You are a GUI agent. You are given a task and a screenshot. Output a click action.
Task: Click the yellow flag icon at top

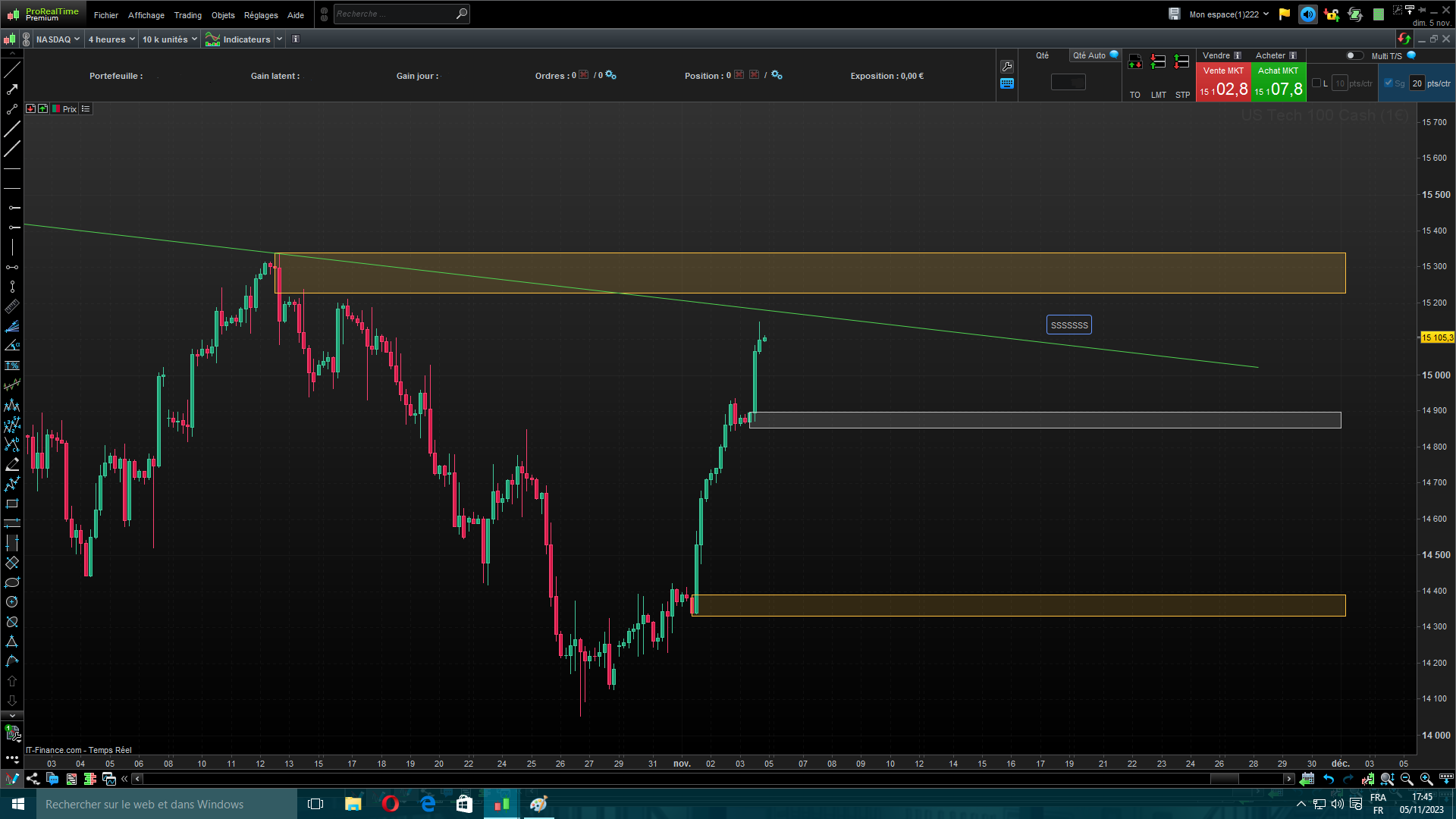tap(1285, 14)
